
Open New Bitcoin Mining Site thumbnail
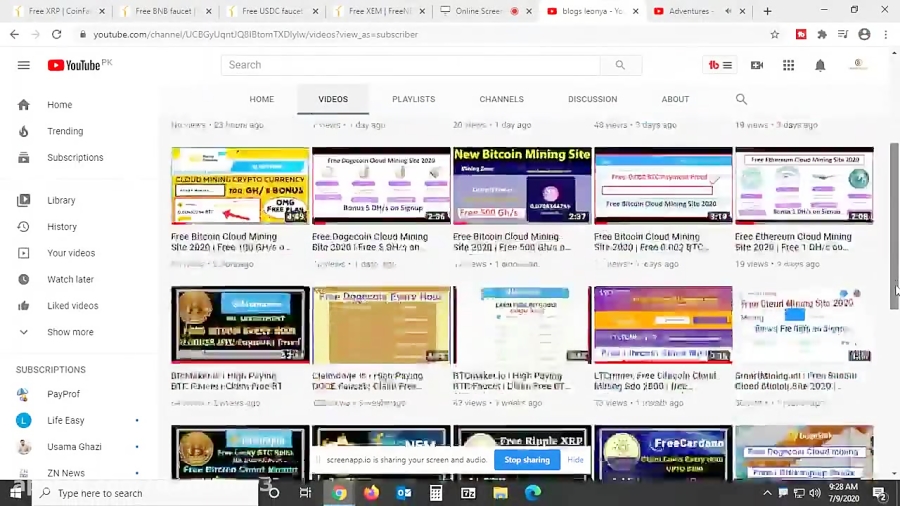coord(522,186)
